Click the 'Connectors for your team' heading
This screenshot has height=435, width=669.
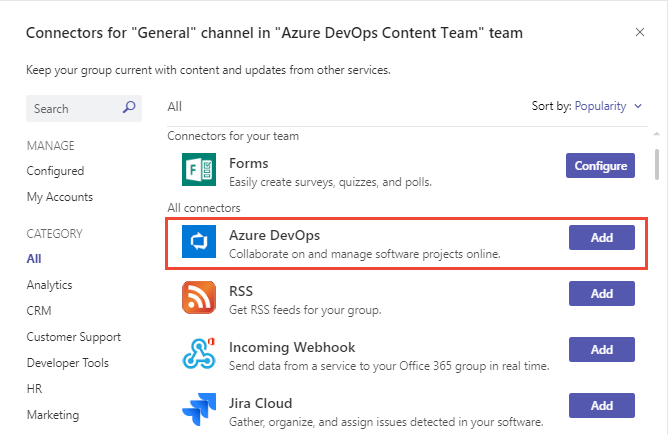[x=233, y=136]
